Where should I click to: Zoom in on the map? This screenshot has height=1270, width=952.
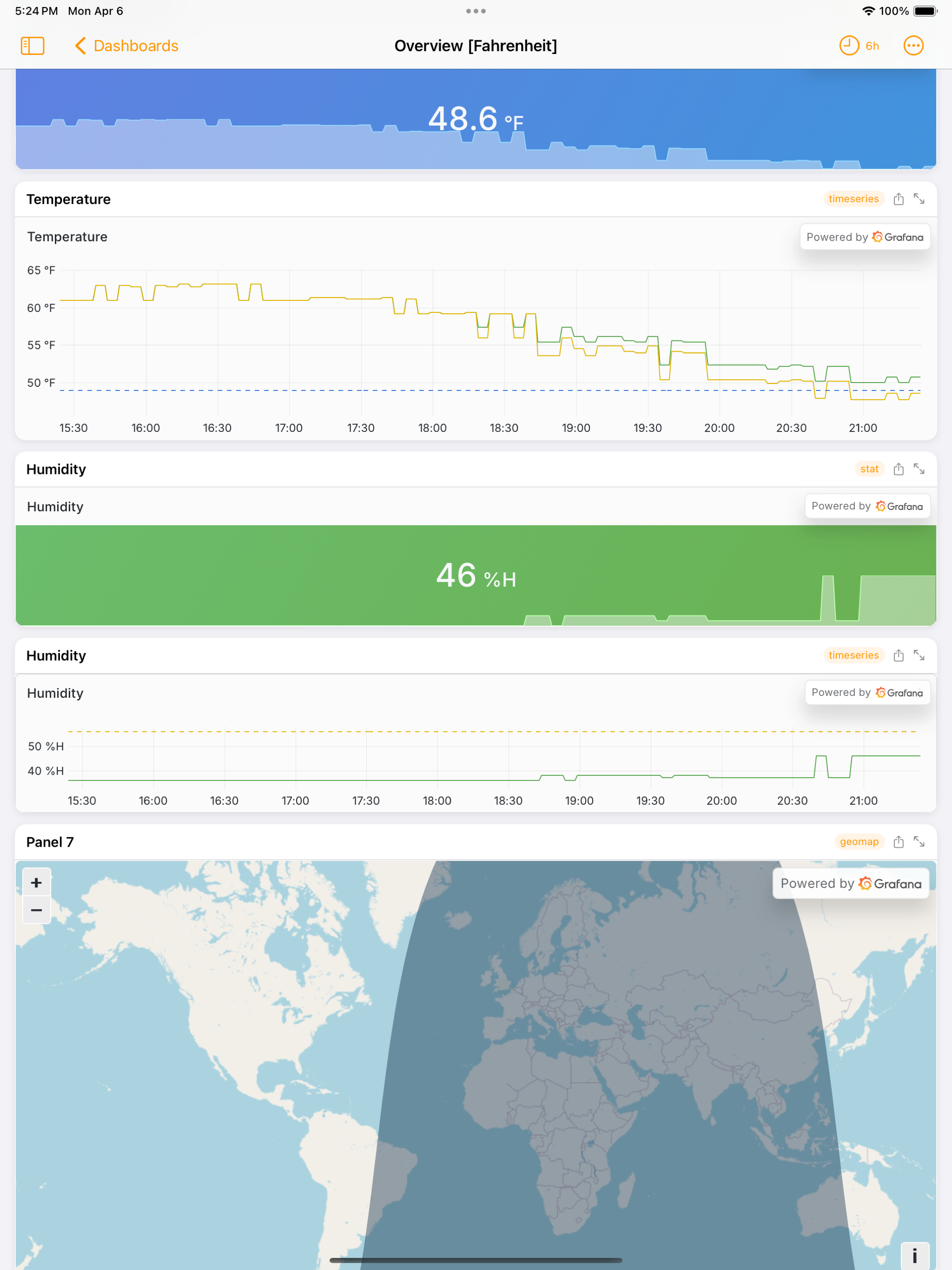click(36, 883)
